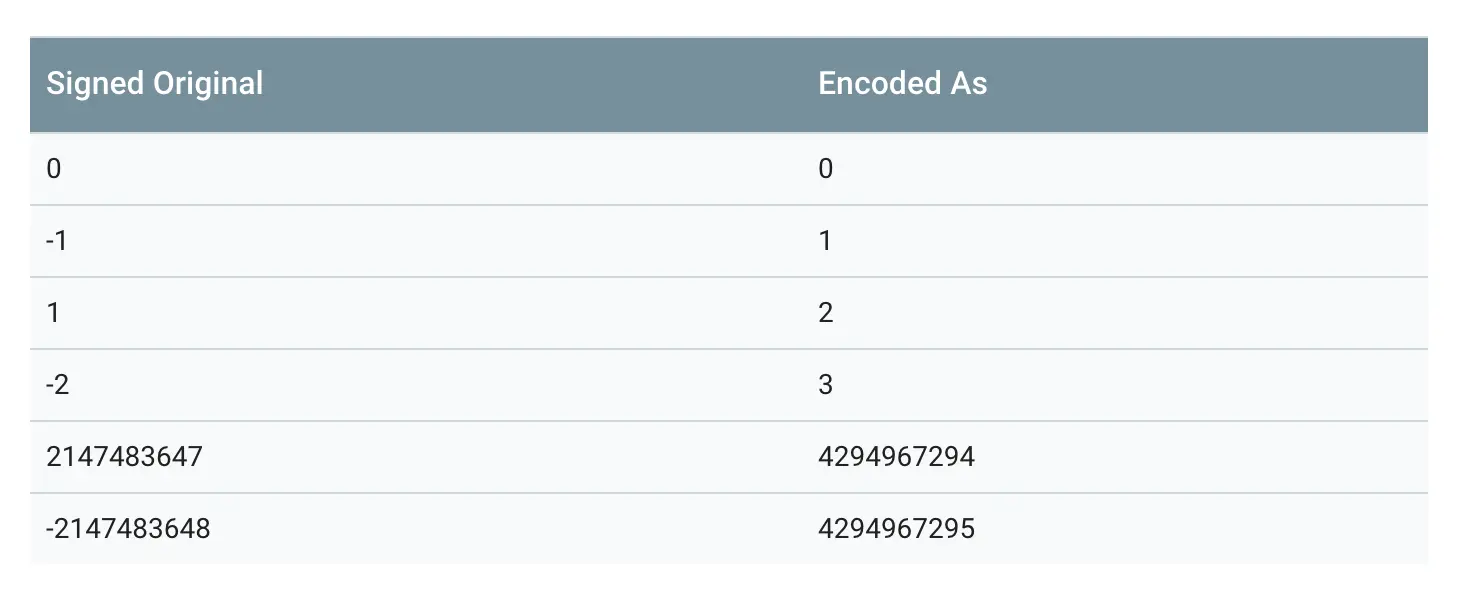Click the 1 cell under Encoded As
Screen dimensions: 1458x598
coord(825,241)
